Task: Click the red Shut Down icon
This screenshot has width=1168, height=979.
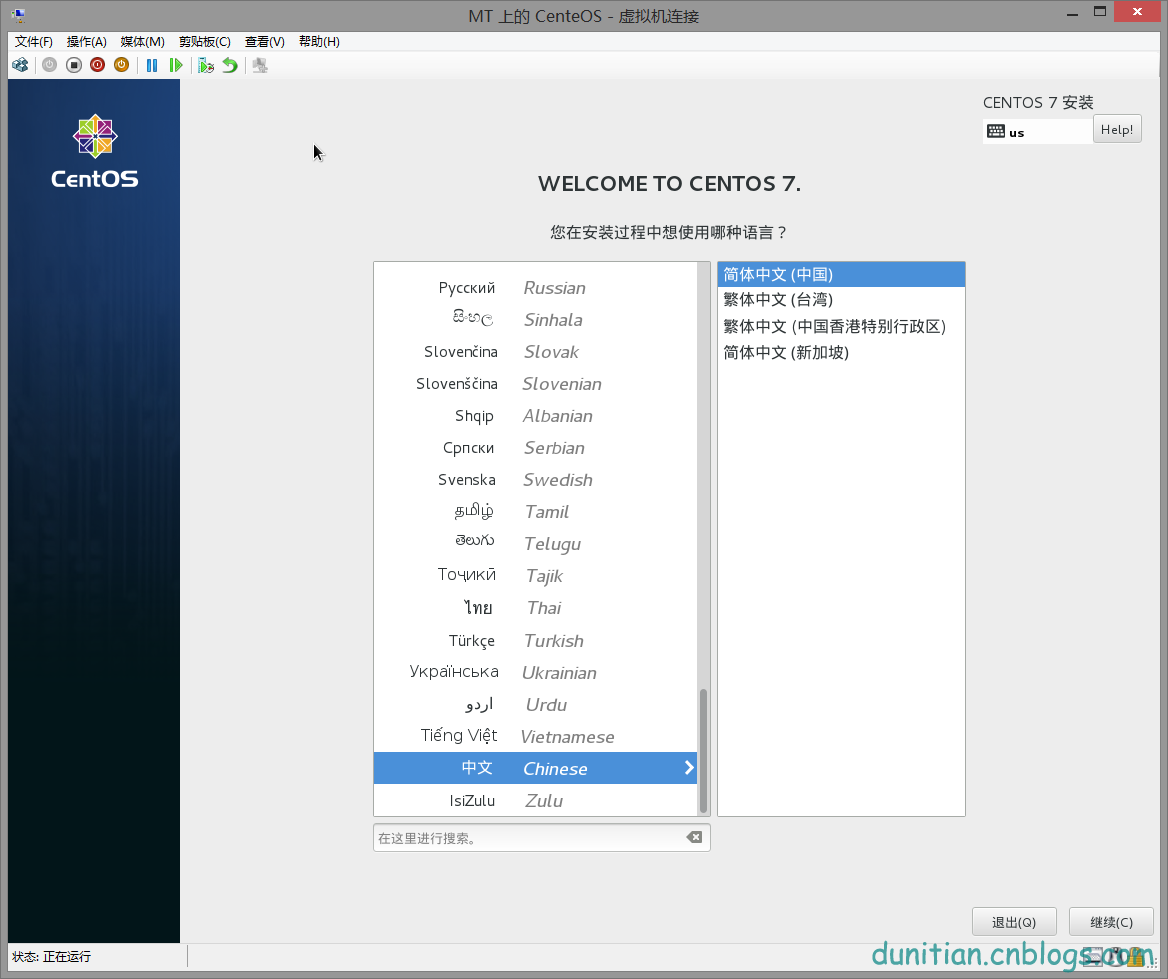Action: pos(98,66)
